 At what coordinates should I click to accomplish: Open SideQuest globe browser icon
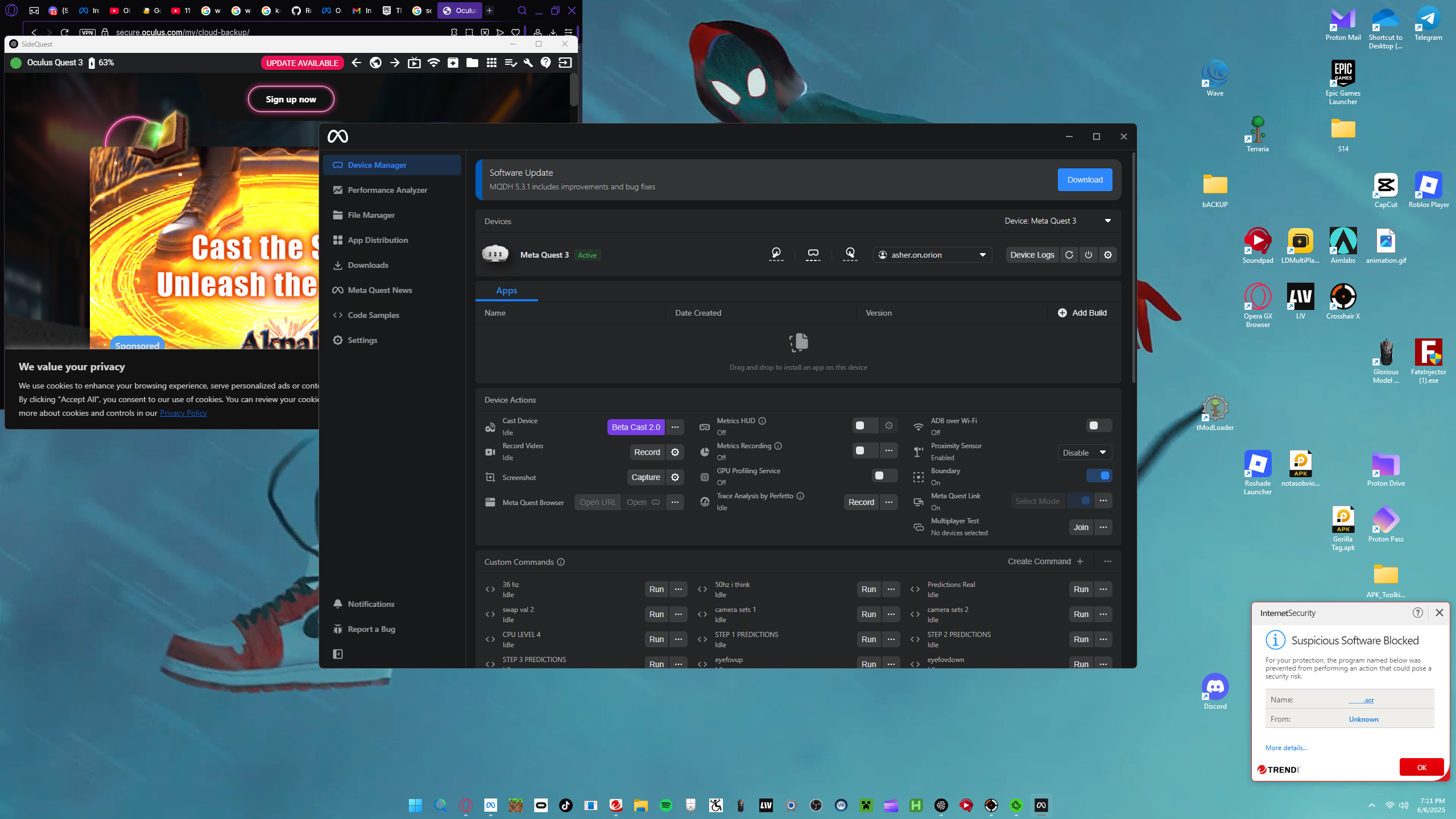click(x=375, y=63)
